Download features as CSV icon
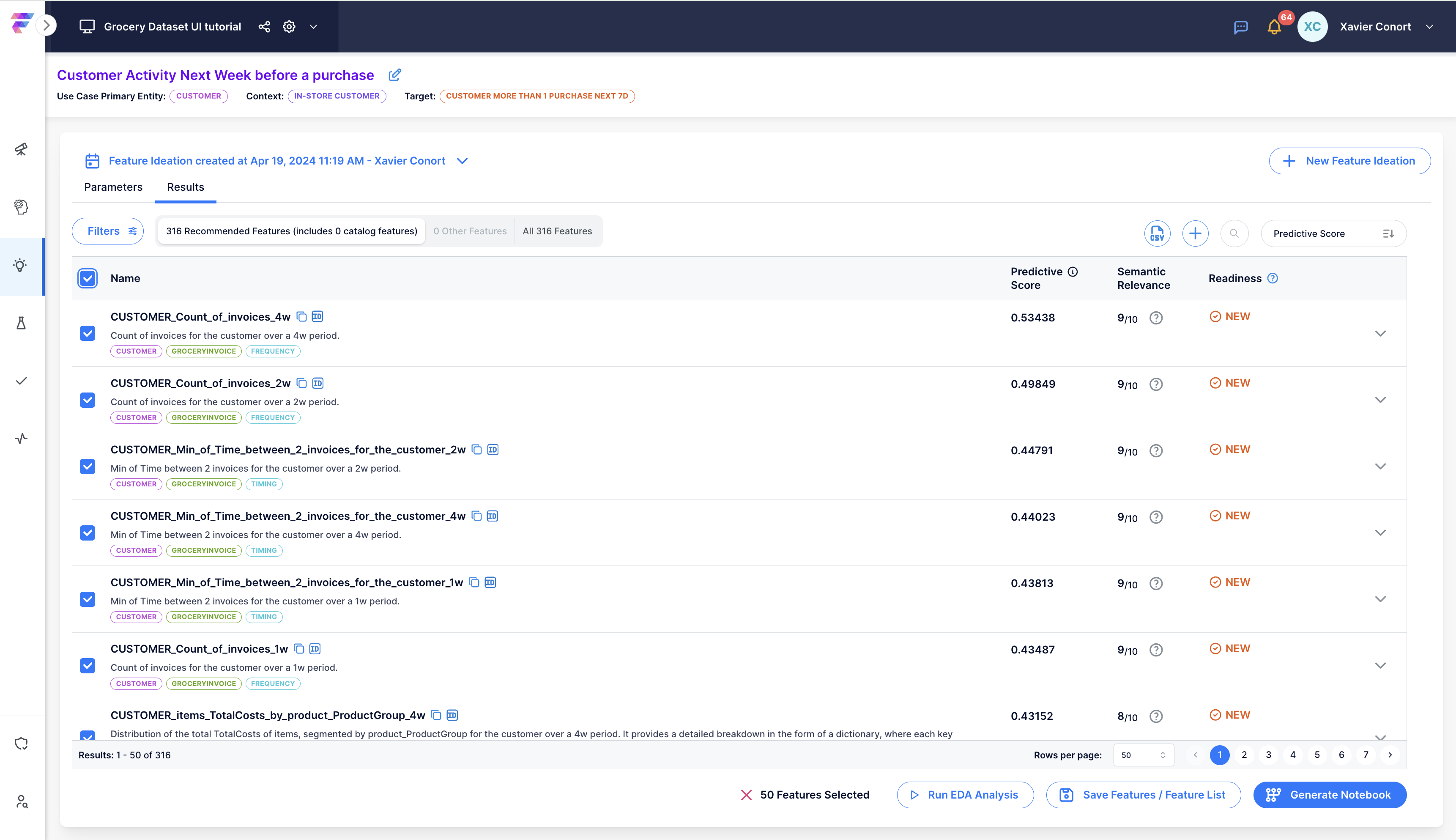Image resolution: width=1456 pixels, height=840 pixels. (x=1157, y=233)
